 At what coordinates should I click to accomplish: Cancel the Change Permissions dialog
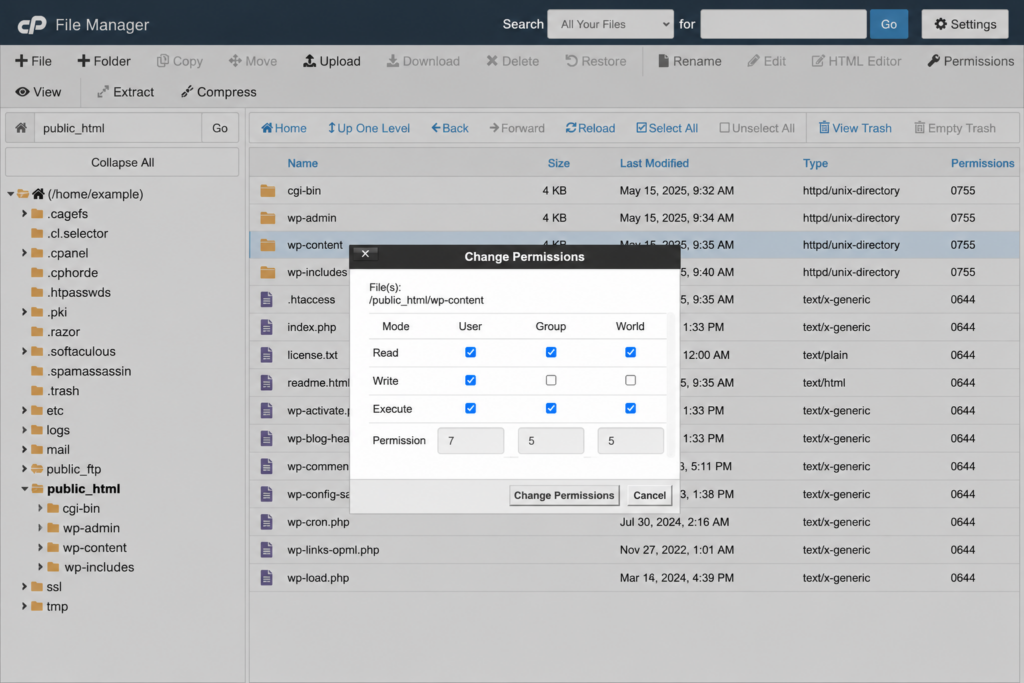click(x=649, y=495)
